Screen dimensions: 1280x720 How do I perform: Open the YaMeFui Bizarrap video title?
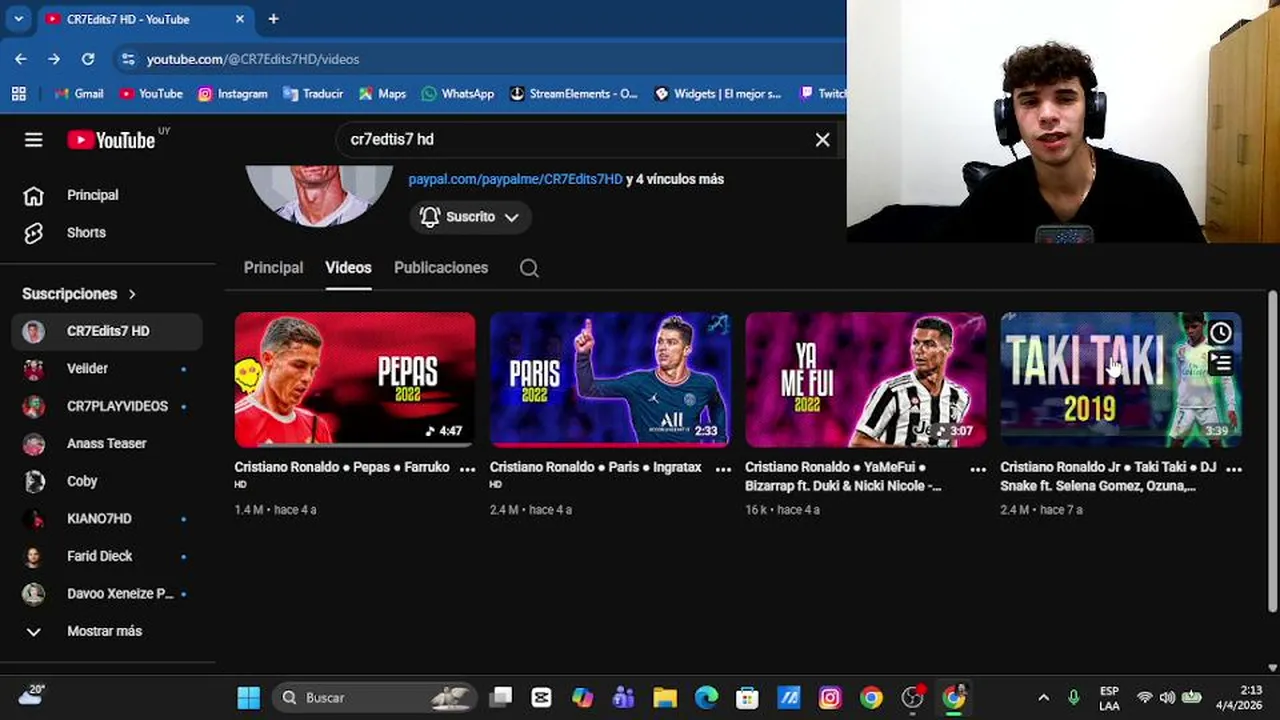[x=843, y=476]
